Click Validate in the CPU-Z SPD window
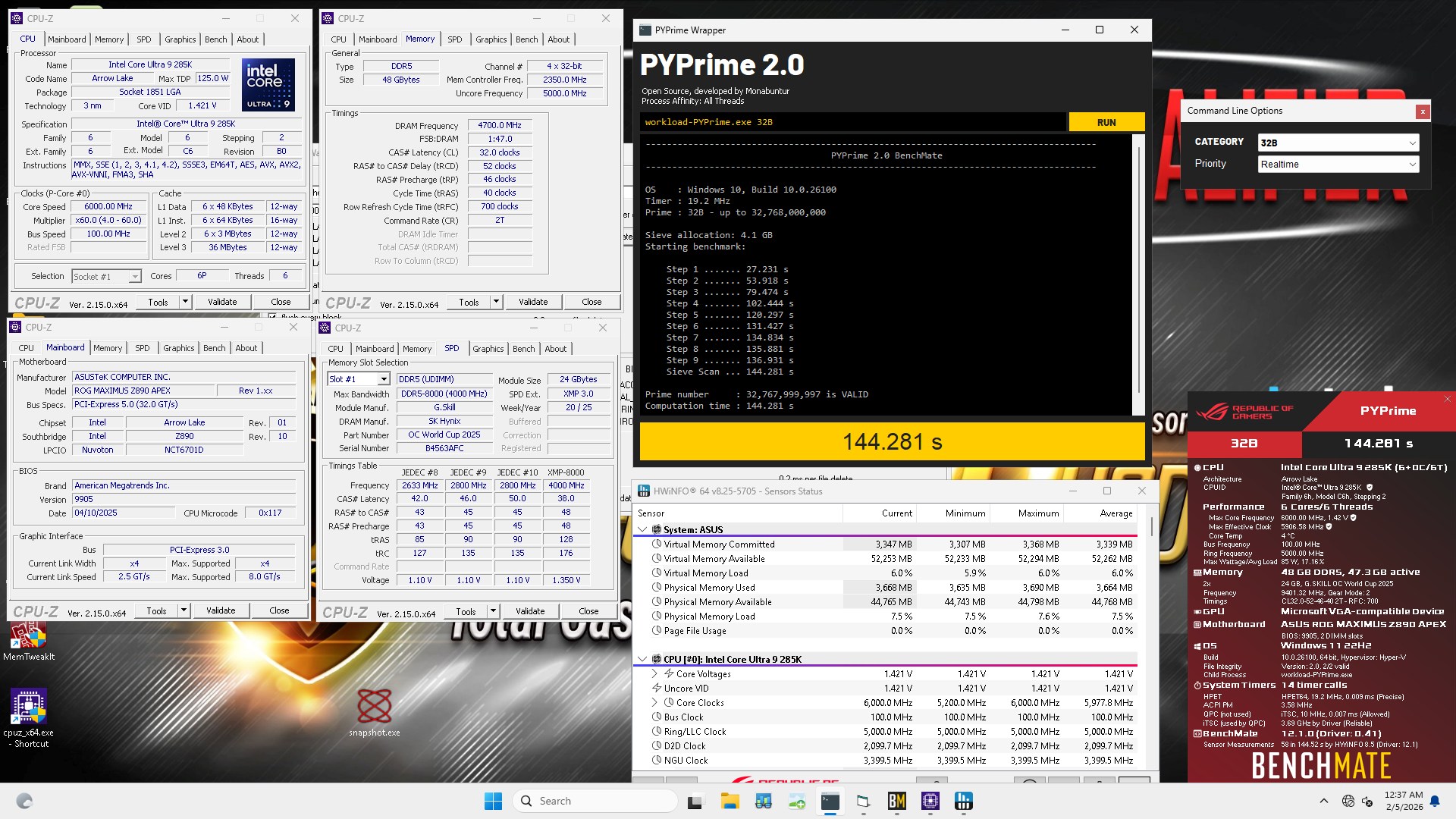This screenshot has height=819, width=1456. (530, 611)
